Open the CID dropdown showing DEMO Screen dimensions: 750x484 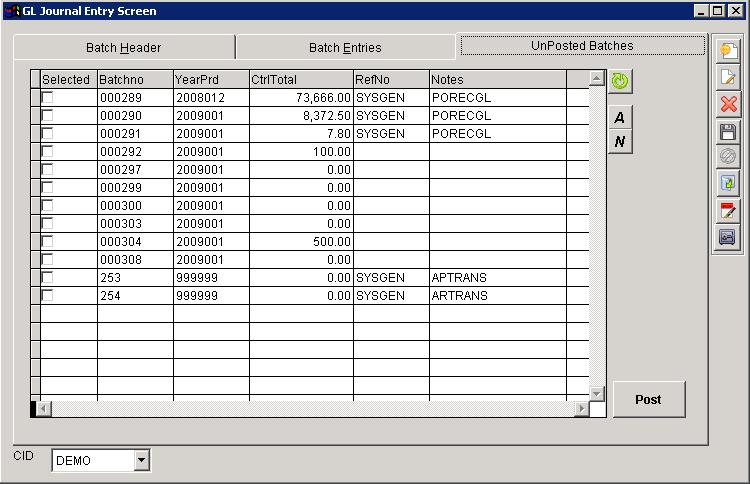coord(141,460)
